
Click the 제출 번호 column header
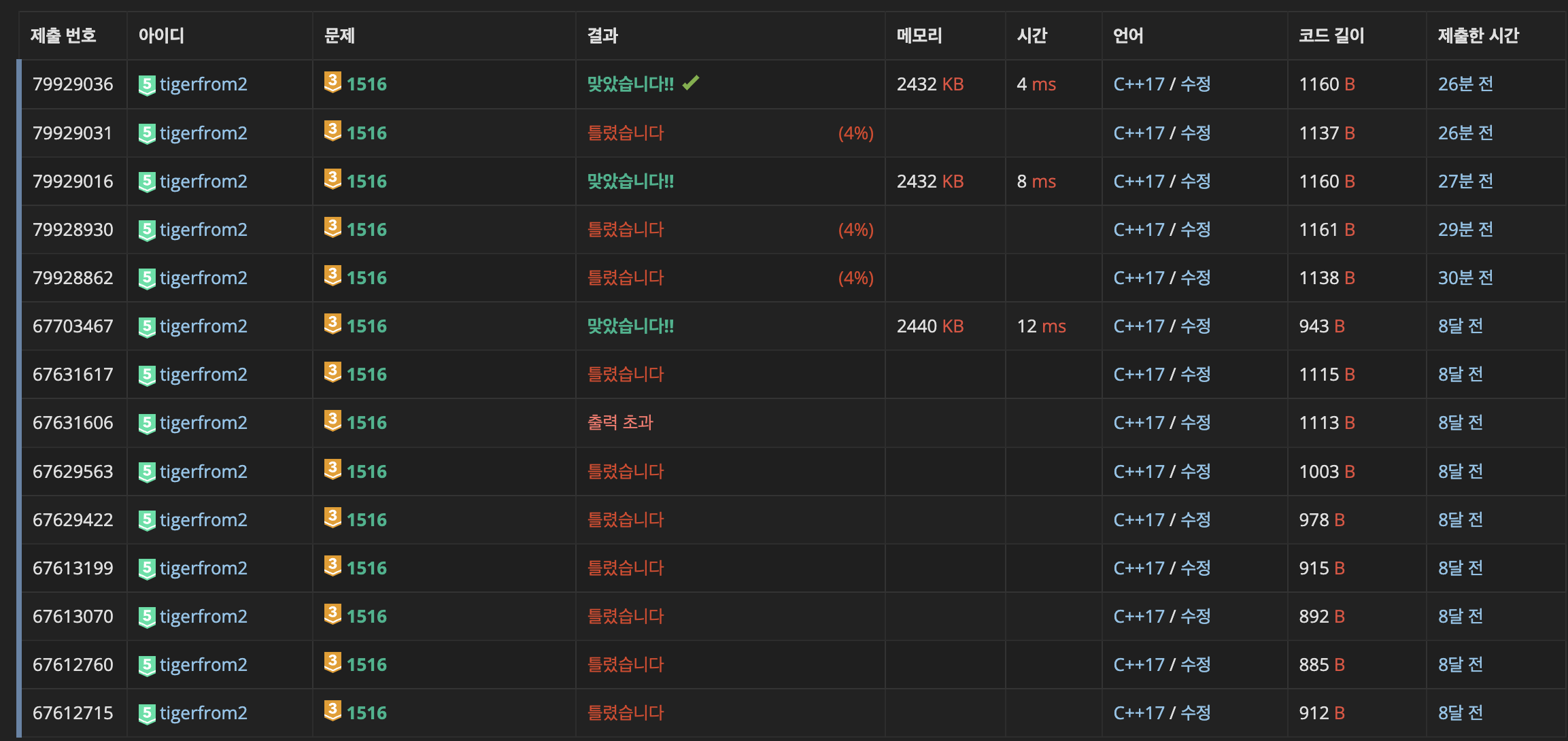click(63, 35)
